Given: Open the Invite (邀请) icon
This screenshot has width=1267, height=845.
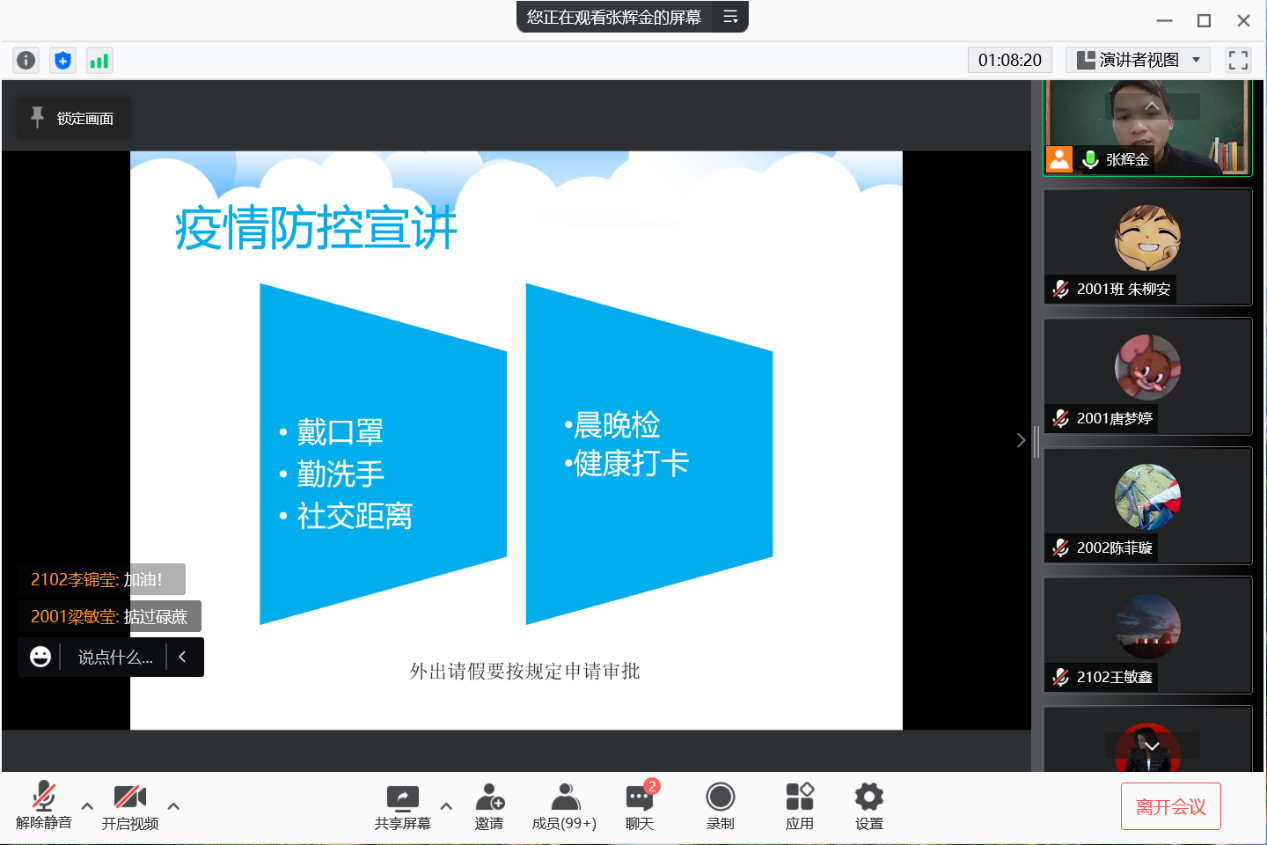Looking at the screenshot, I should point(489,806).
